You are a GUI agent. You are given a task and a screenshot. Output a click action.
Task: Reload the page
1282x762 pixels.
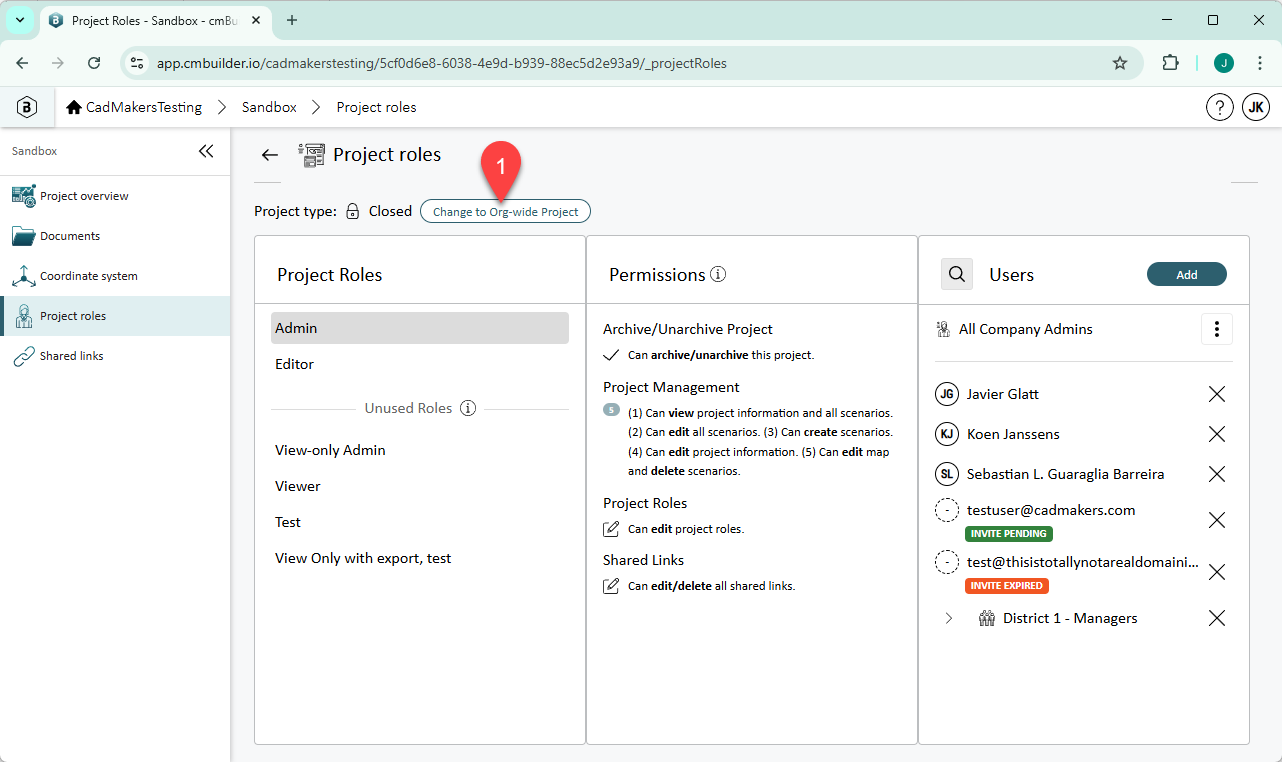tap(94, 63)
